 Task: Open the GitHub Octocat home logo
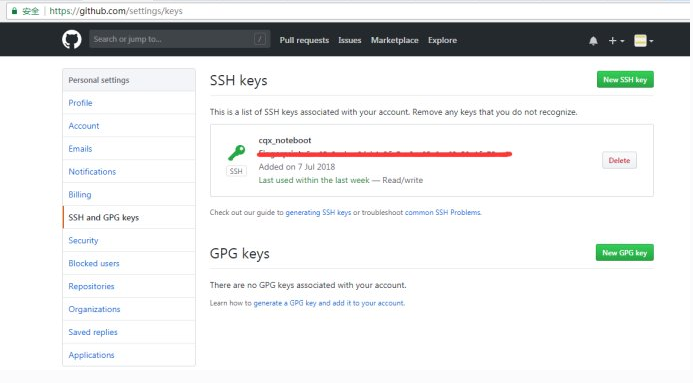(72, 40)
